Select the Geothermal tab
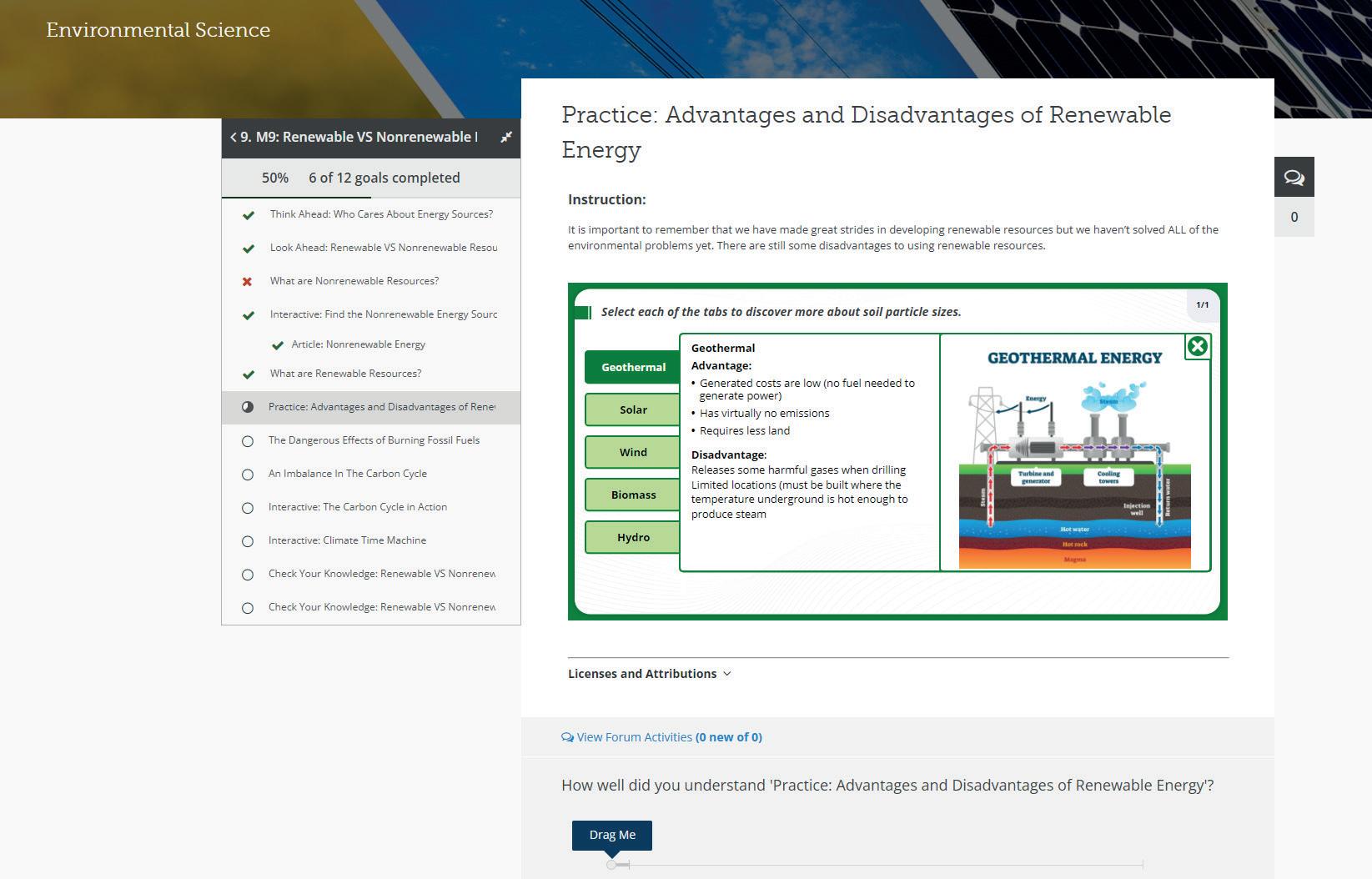This screenshot has height=879, width=1372. (633, 367)
